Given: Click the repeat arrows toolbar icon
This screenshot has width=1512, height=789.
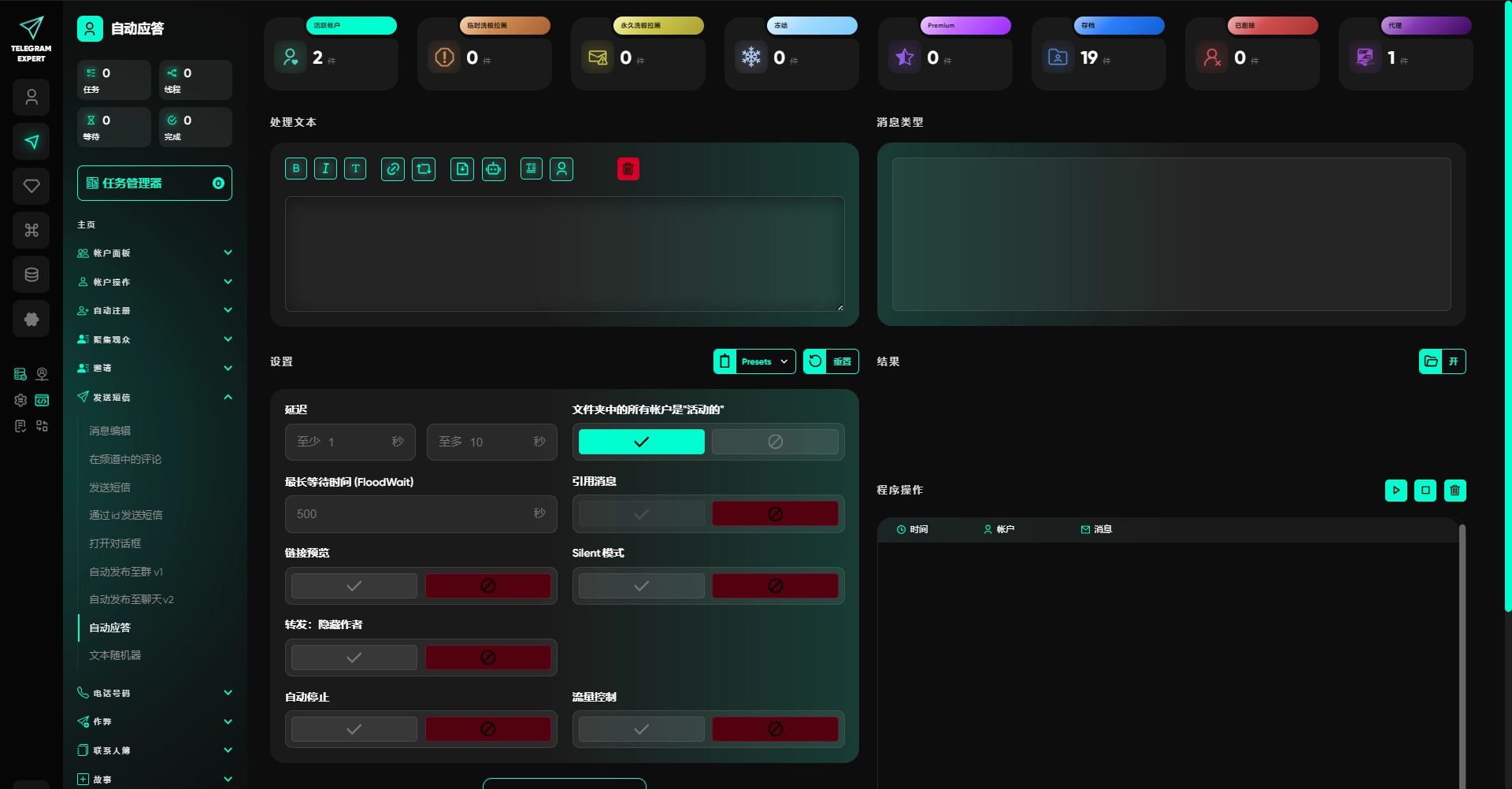Looking at the screenshot, I should click(x=424, y=169).
